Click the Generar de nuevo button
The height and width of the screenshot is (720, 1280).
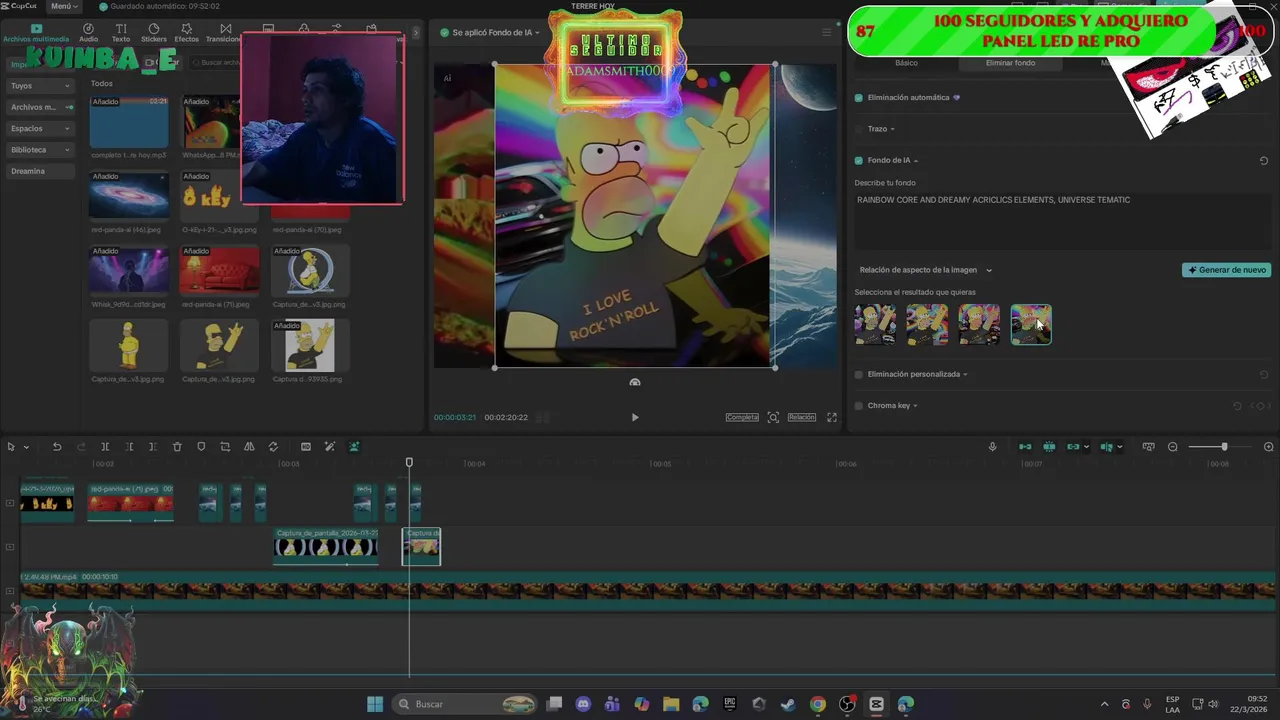click(1227, 270)
